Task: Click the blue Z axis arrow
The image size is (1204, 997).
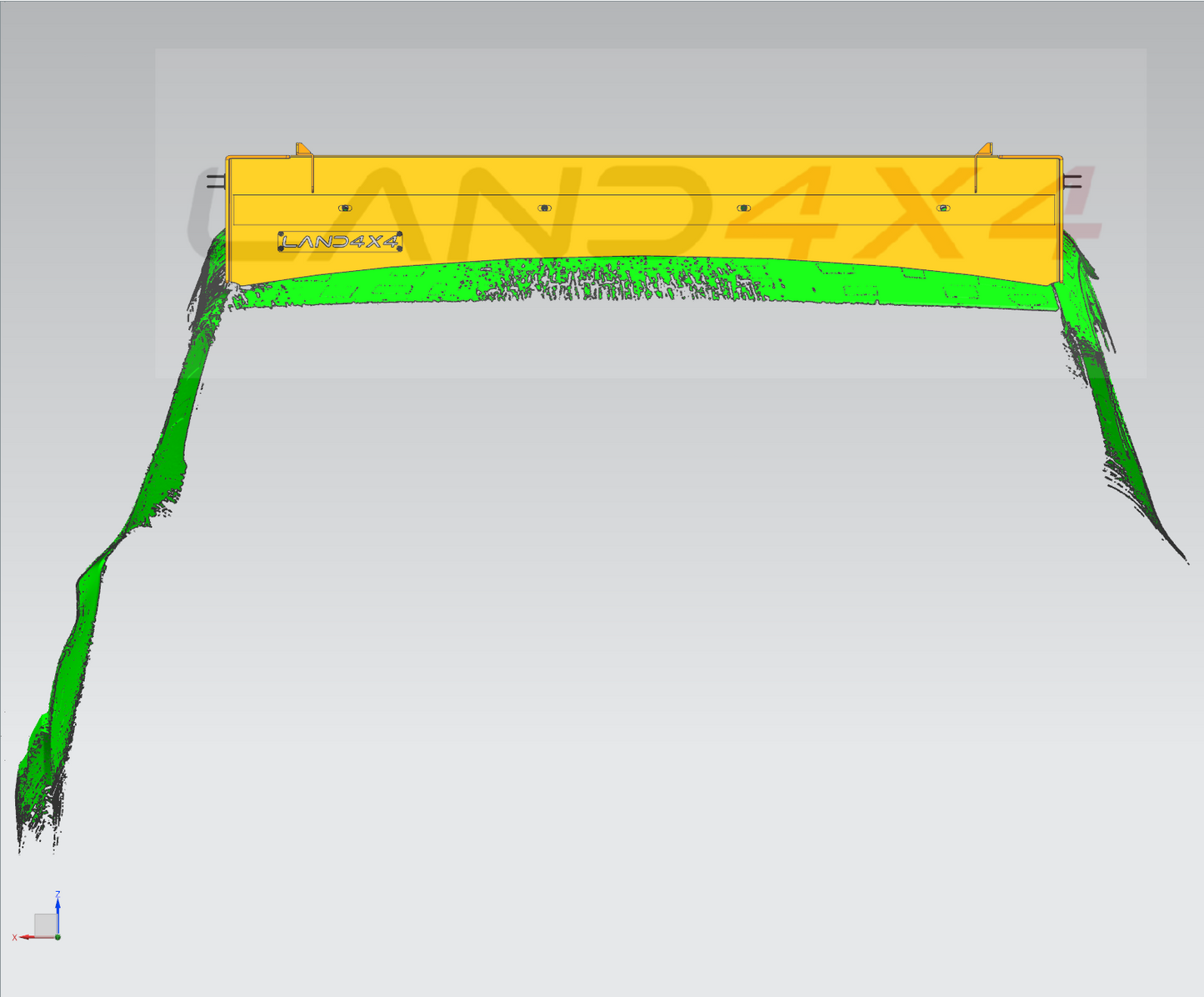Action: coord(57,904)
